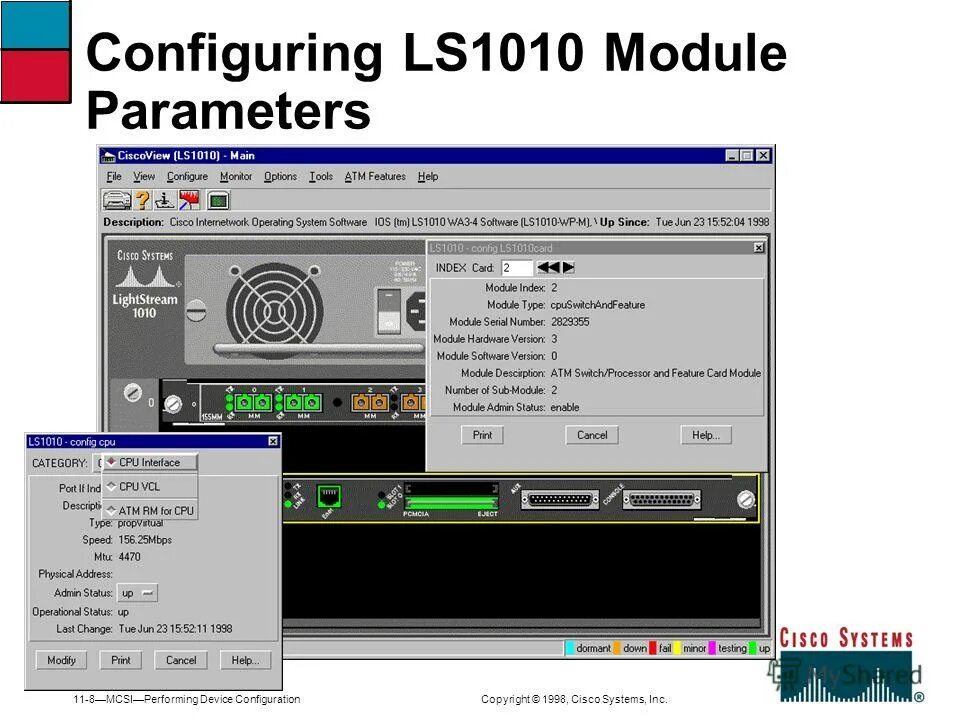Click the dormant status color swatch in the legend
Screen dimensions: 960x720
[571, 648]
